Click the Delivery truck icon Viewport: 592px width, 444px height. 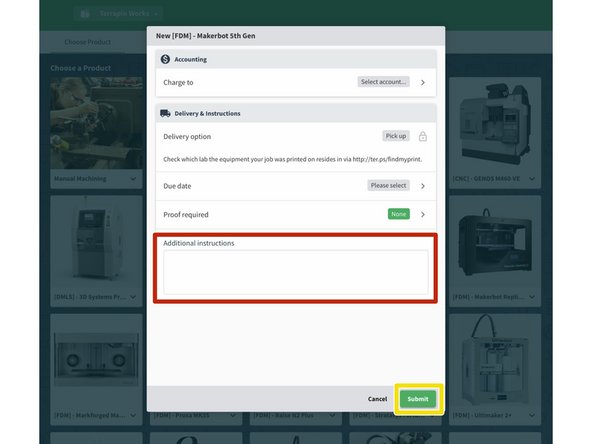(x=165, y=113)
